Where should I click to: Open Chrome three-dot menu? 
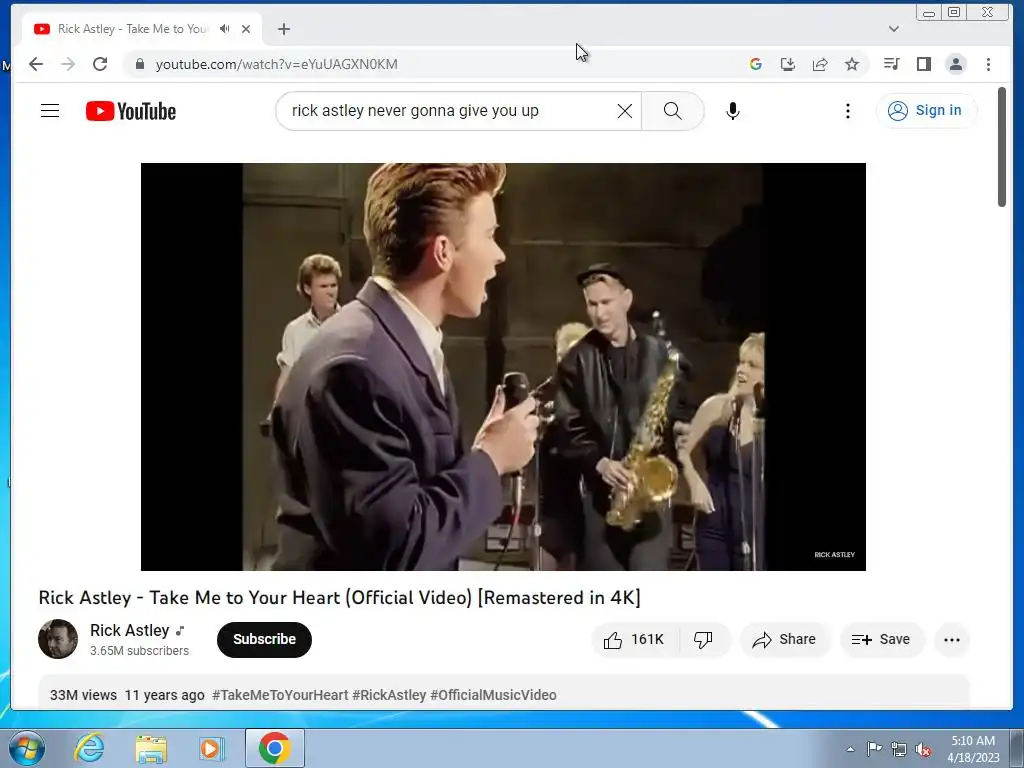(988, 64)
